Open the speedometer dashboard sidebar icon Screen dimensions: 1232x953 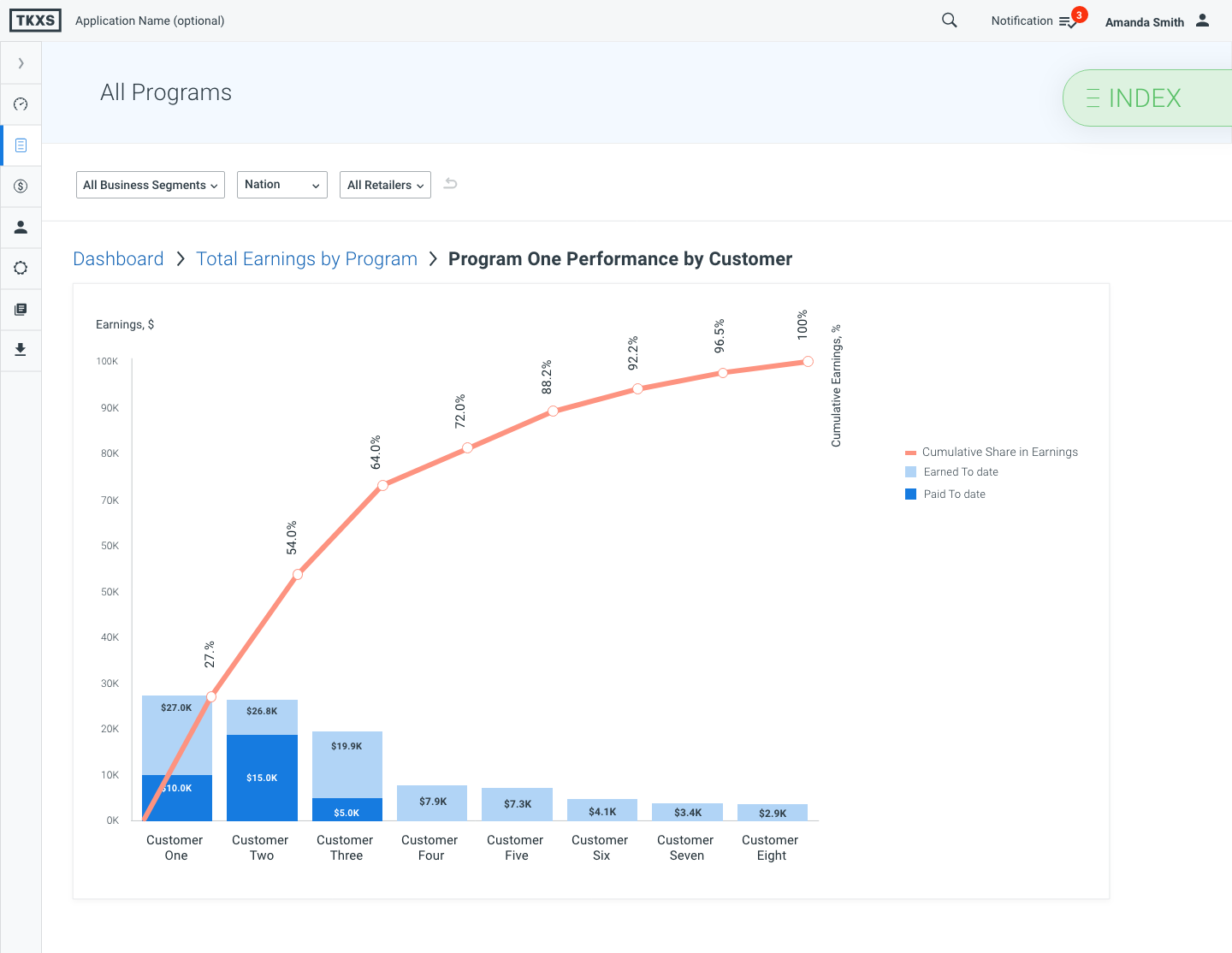tap(21, 104)
